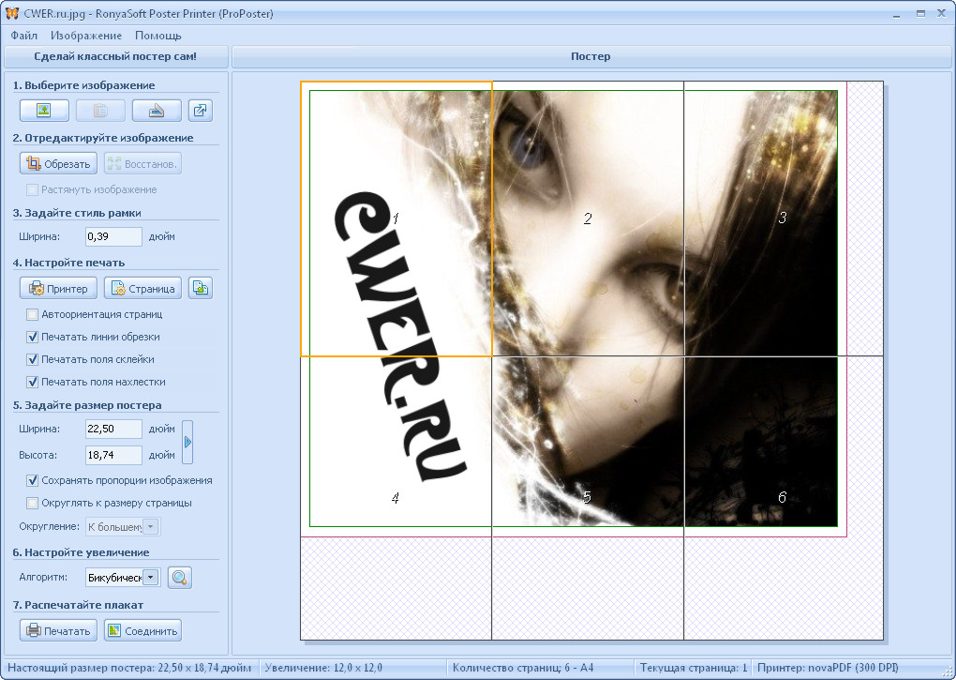Tick Округлять к размеру страницы checkbox
The width and height of the screenshot is (956, 680).
pyautogui.click(x=33, y=503)
